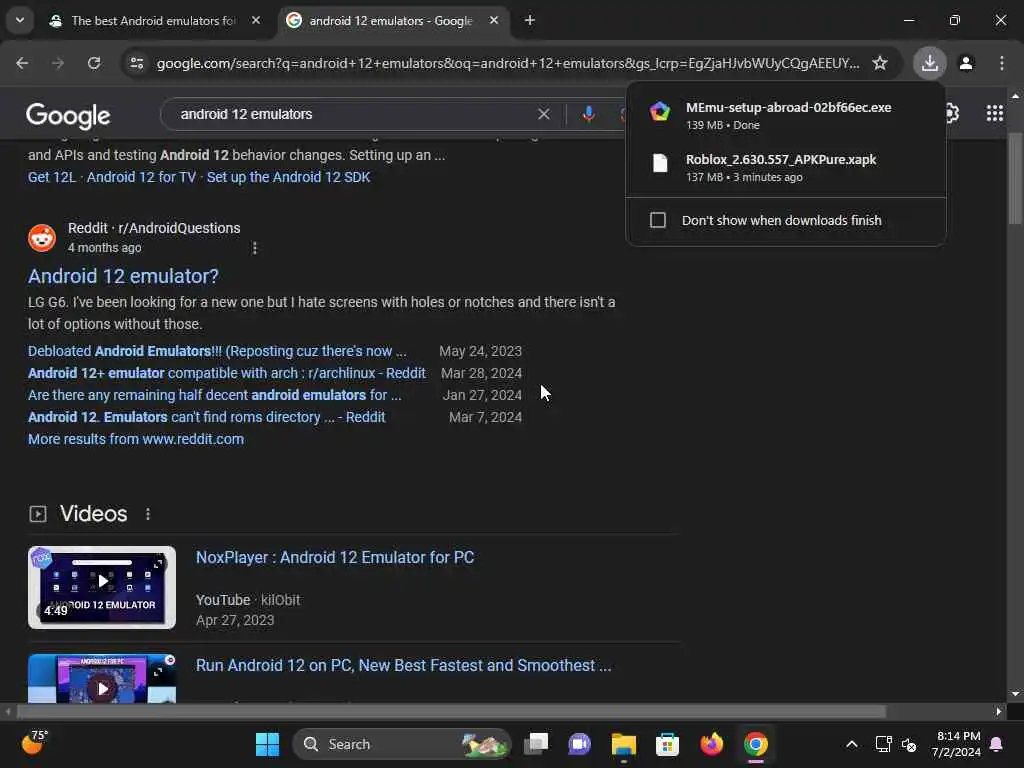Screen dimensions: 1024x768
Task: Open File Explorer from taskbar
Action: point(624,744)
